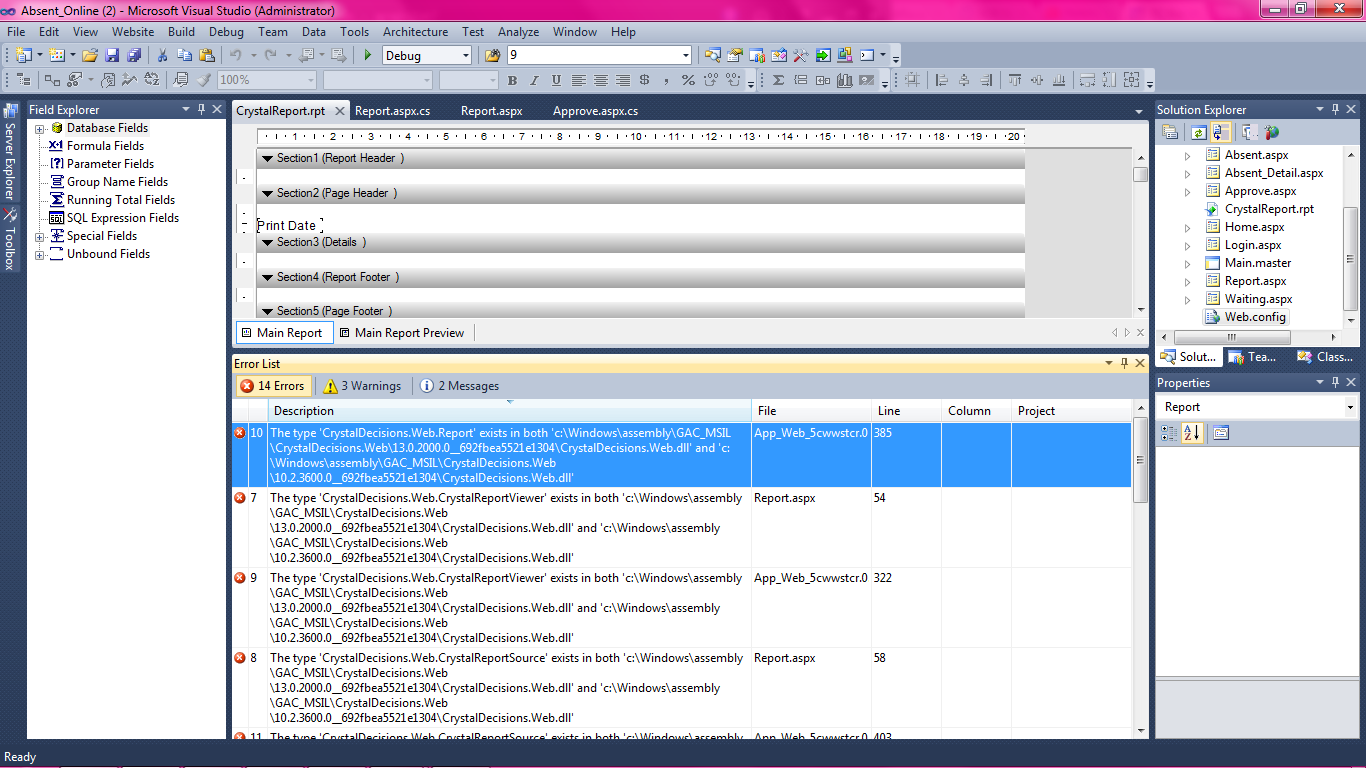Click the Open File folder icon
This screenshot has width=1366, height=768.
coord(90,56)
